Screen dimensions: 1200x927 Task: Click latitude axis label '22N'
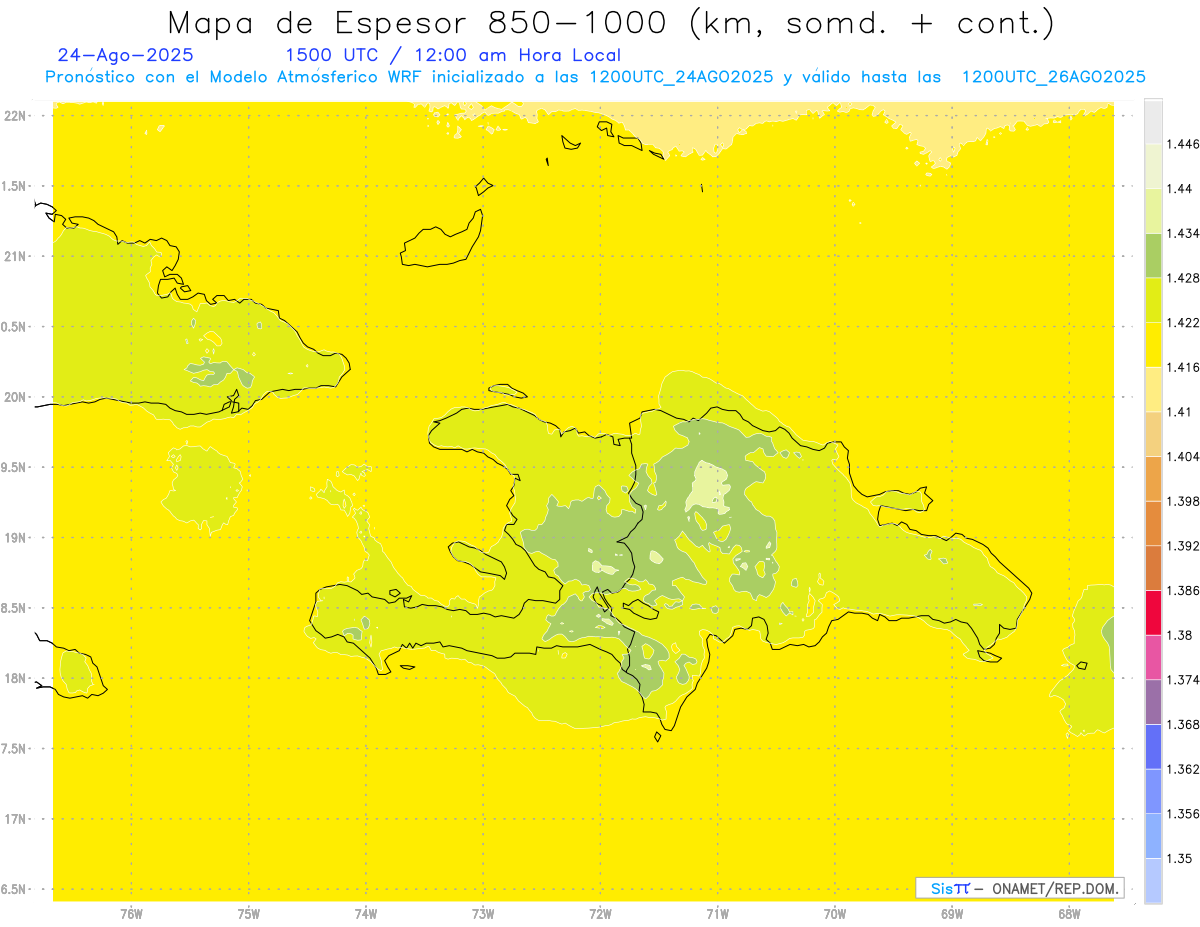(x=15, y=116)
